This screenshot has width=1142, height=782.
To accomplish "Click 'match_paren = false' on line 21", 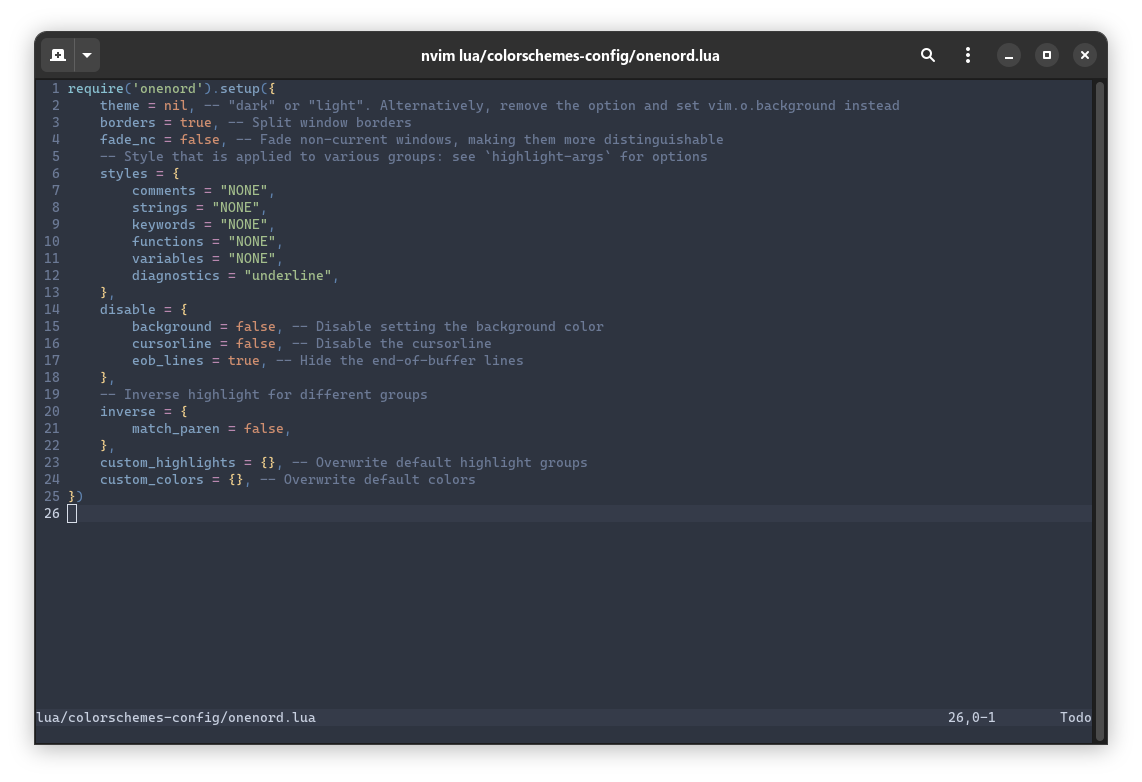I will coord(208,429).
